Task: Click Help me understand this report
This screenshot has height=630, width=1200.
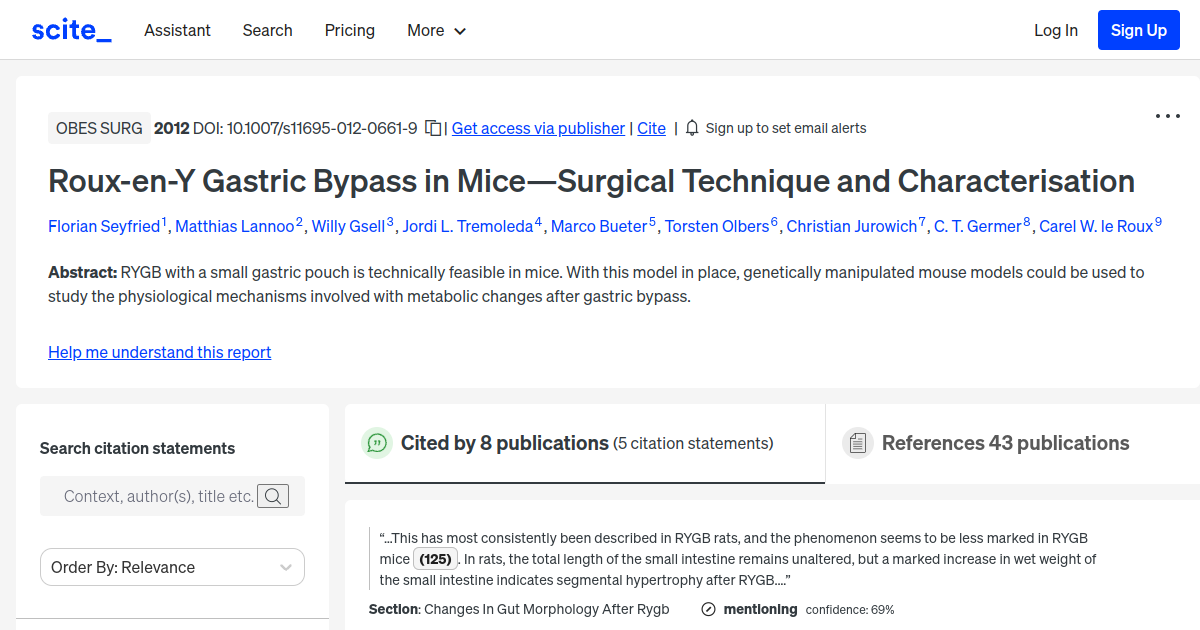Action: click(x=159, y=352)
